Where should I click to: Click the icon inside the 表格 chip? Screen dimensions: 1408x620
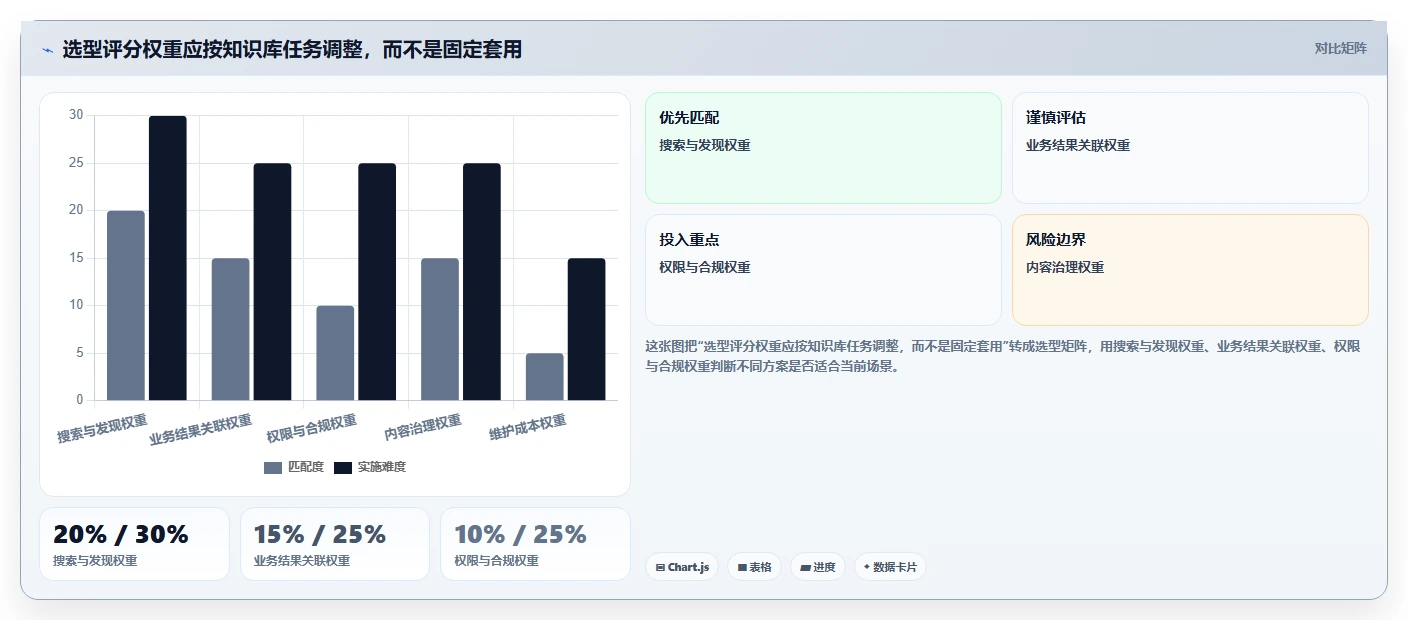tap(742, 567)
